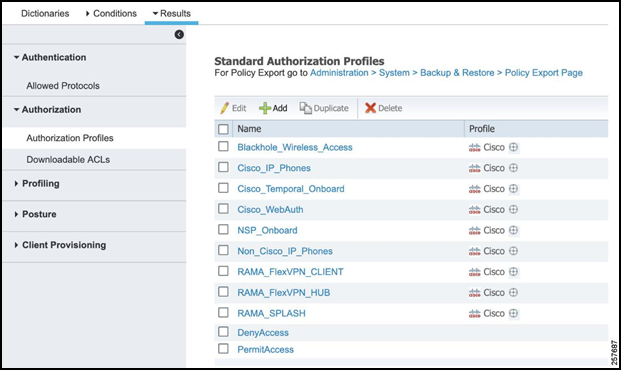The image size is (621, 370).
Task: Open the NSP_Onboard profile link
Action: (267, 231)
